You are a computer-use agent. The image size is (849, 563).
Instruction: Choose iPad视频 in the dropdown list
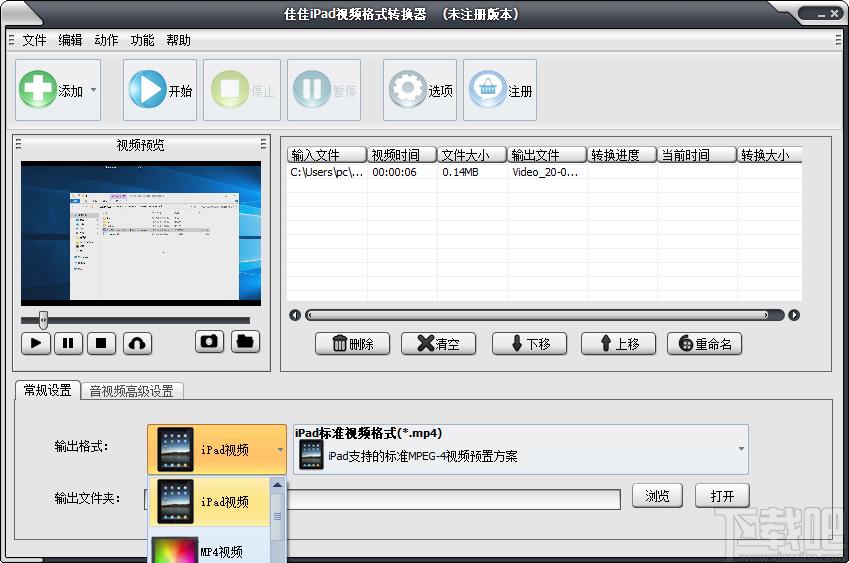[209, 501]
